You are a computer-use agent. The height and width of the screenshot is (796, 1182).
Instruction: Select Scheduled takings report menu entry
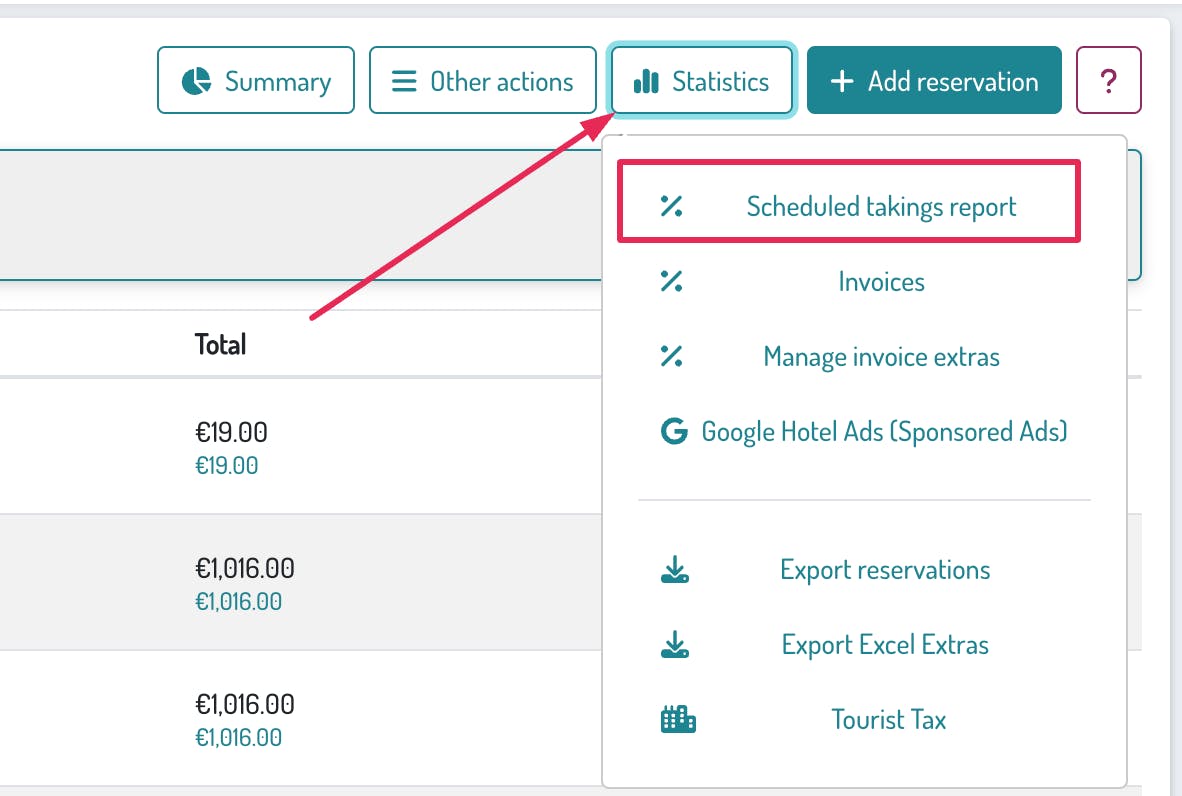[881, 207]
